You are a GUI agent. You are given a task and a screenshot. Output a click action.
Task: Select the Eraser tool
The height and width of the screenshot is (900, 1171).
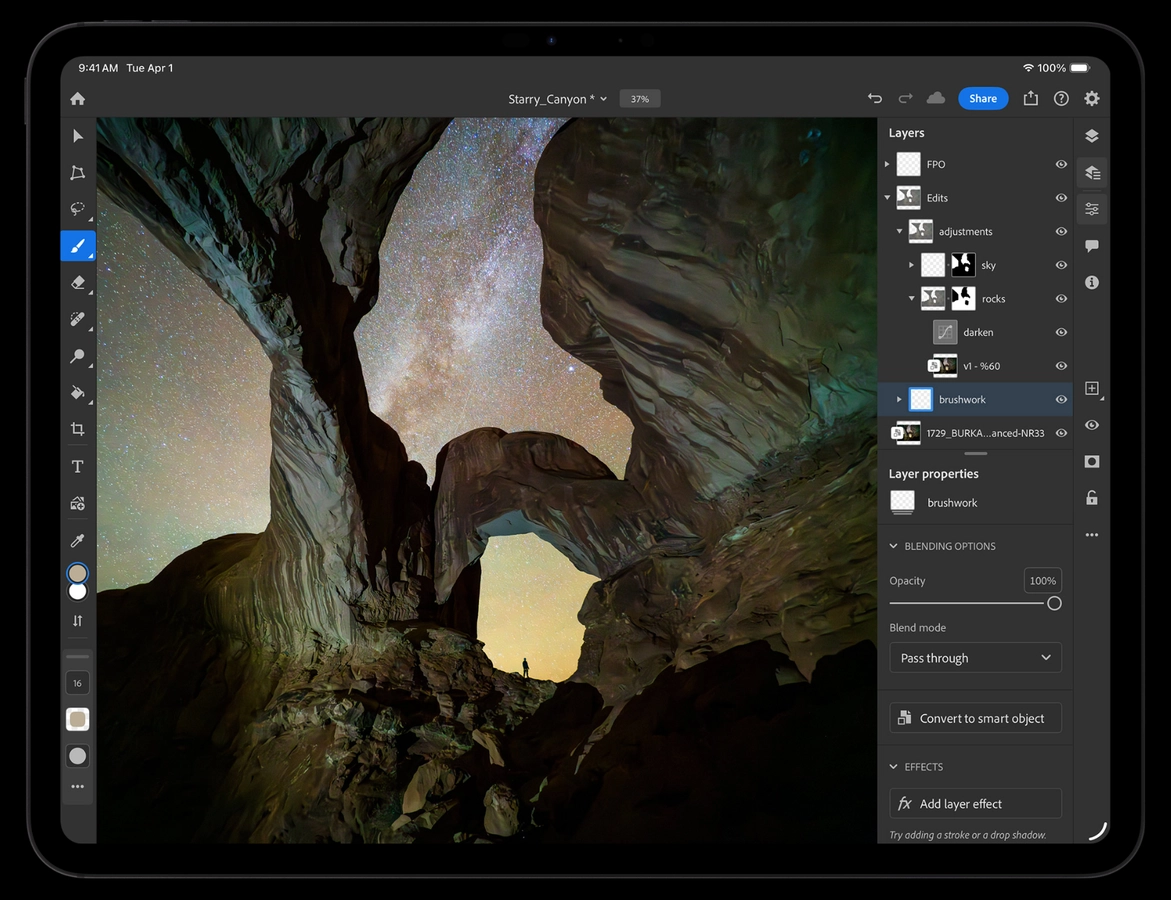tap(77, 282)
